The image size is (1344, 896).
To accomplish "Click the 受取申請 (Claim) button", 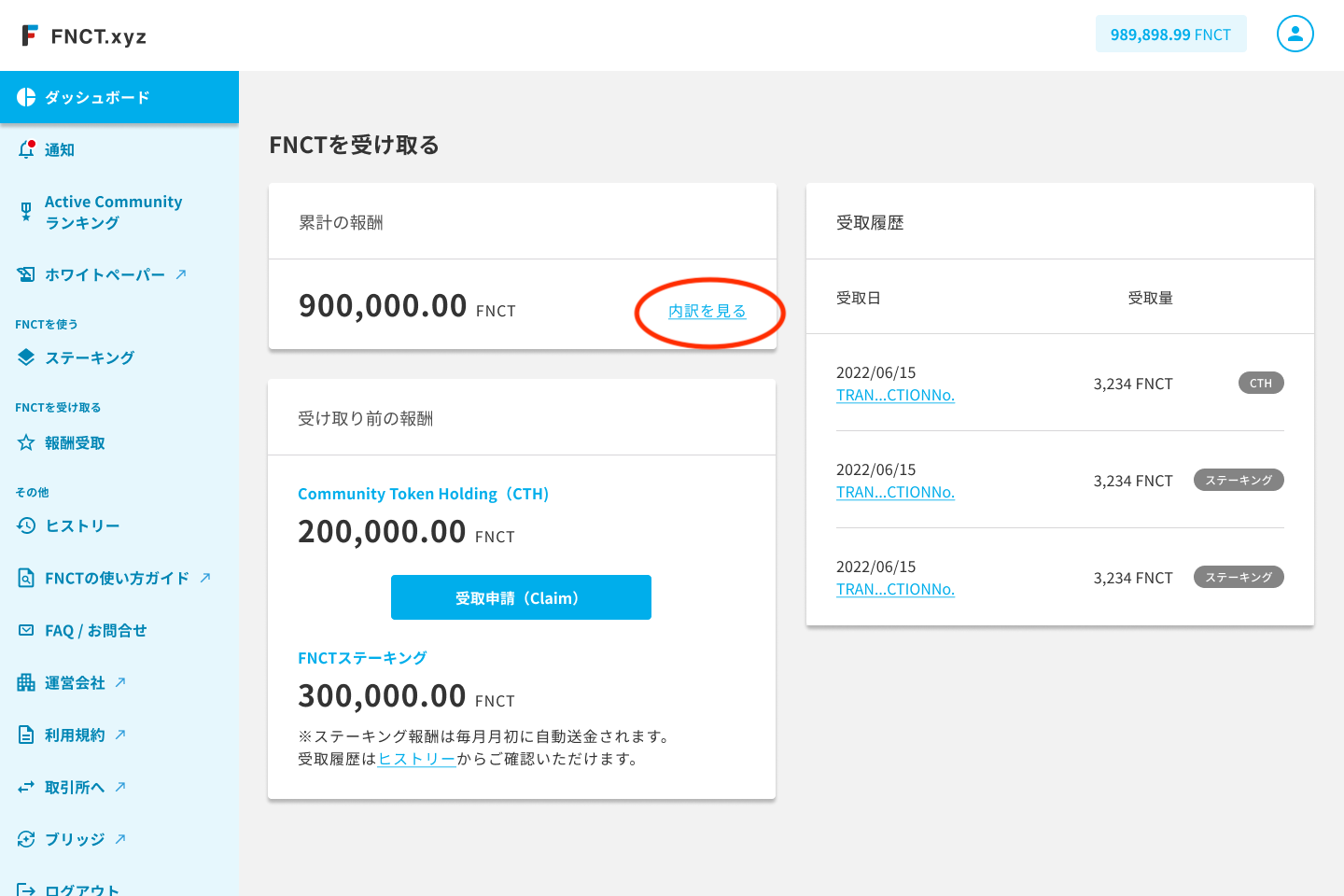I will 521,597.
